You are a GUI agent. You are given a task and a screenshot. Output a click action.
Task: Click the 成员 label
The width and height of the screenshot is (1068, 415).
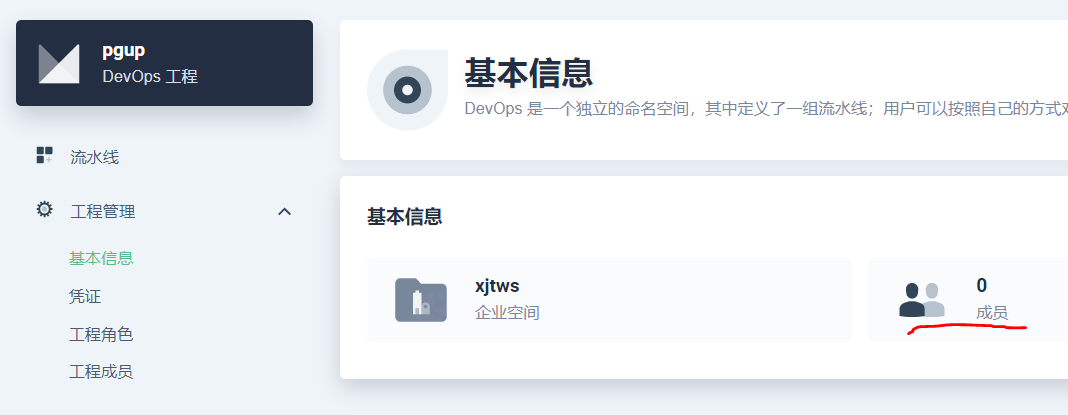(x=992, y=313)
